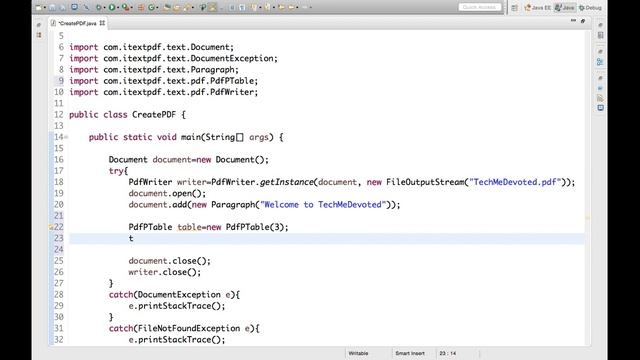
Task: Open the Back history dropdown arrow
Action: coord(297,7)
